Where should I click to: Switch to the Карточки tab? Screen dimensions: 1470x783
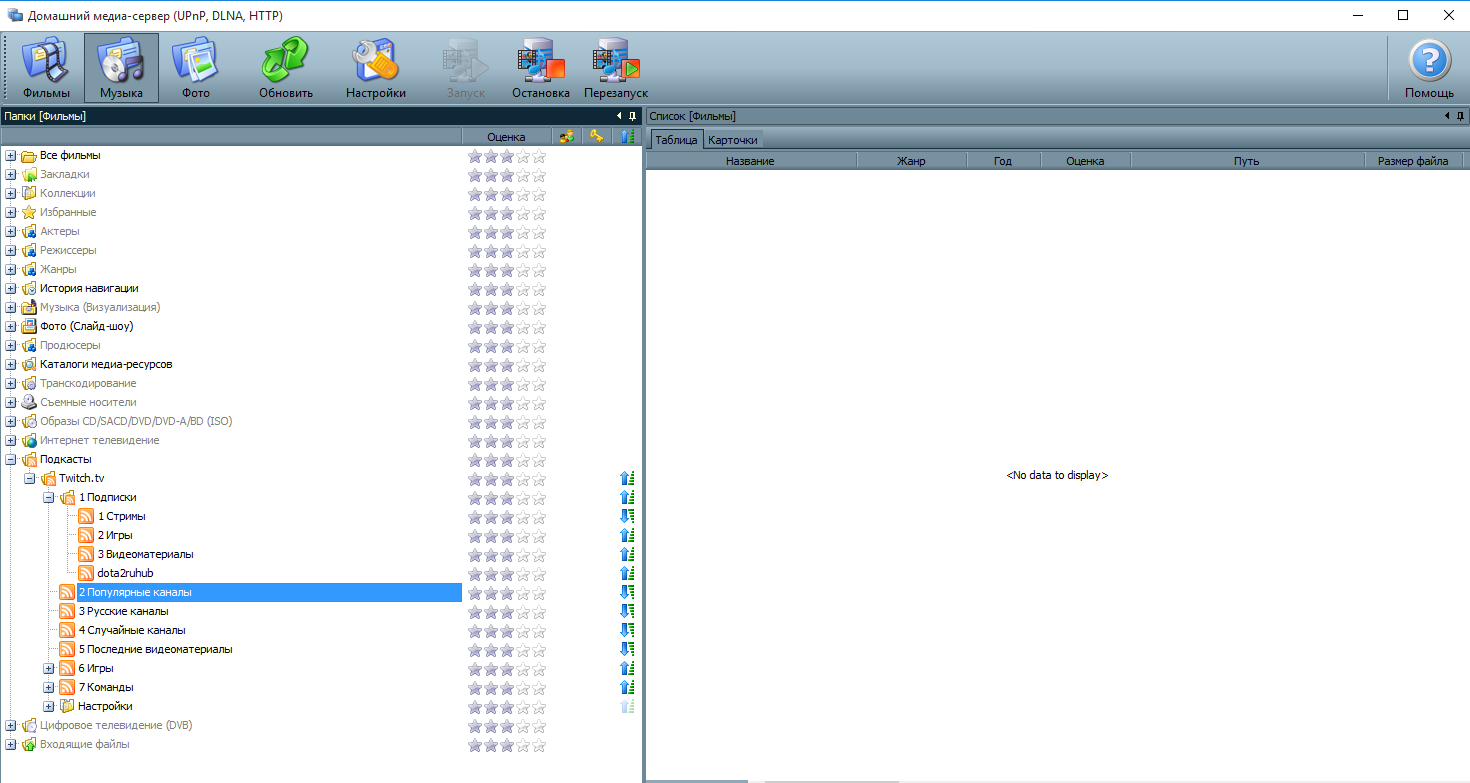coord(733,140)
